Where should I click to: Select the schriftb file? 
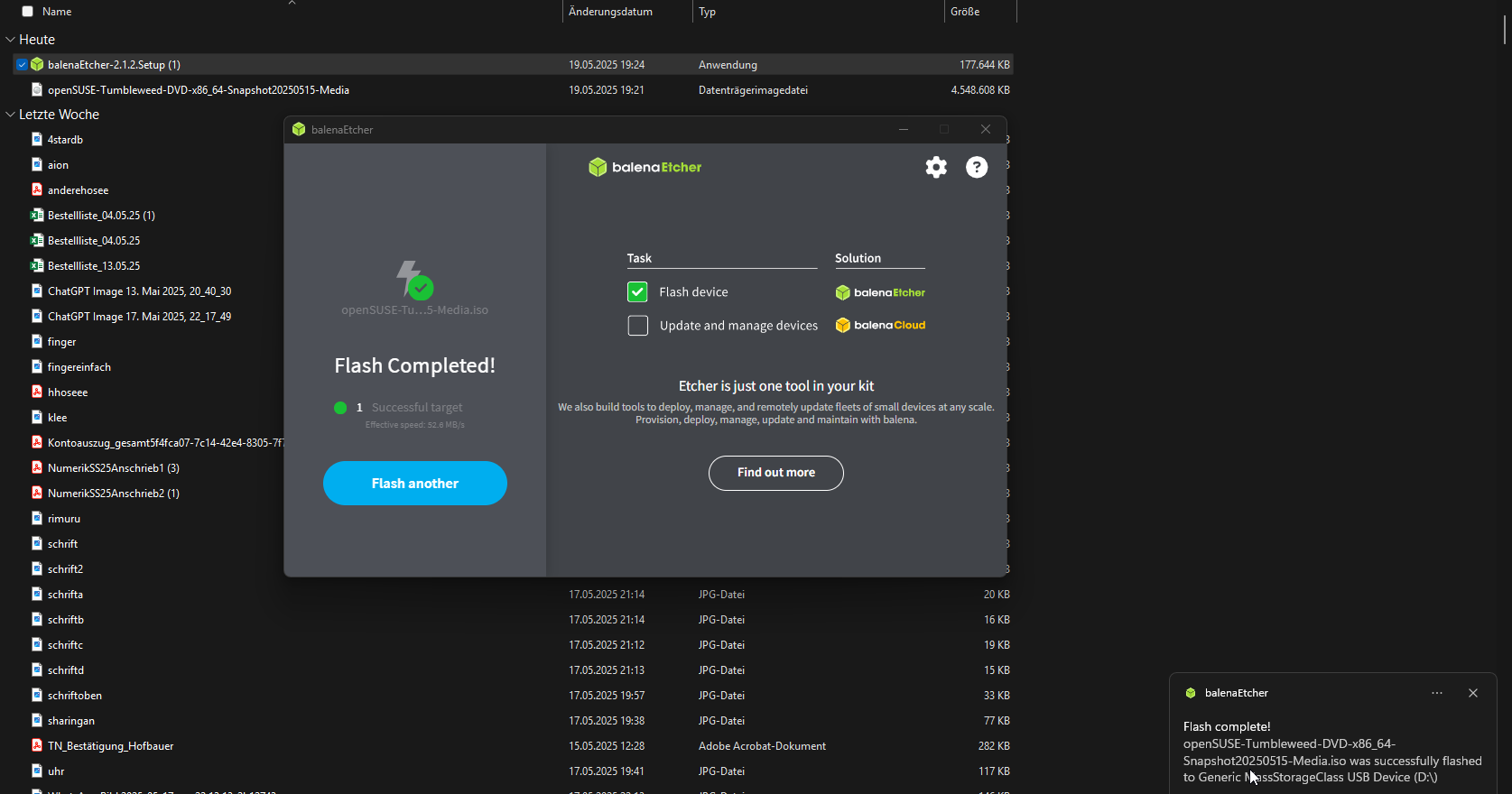click(66, 619)
